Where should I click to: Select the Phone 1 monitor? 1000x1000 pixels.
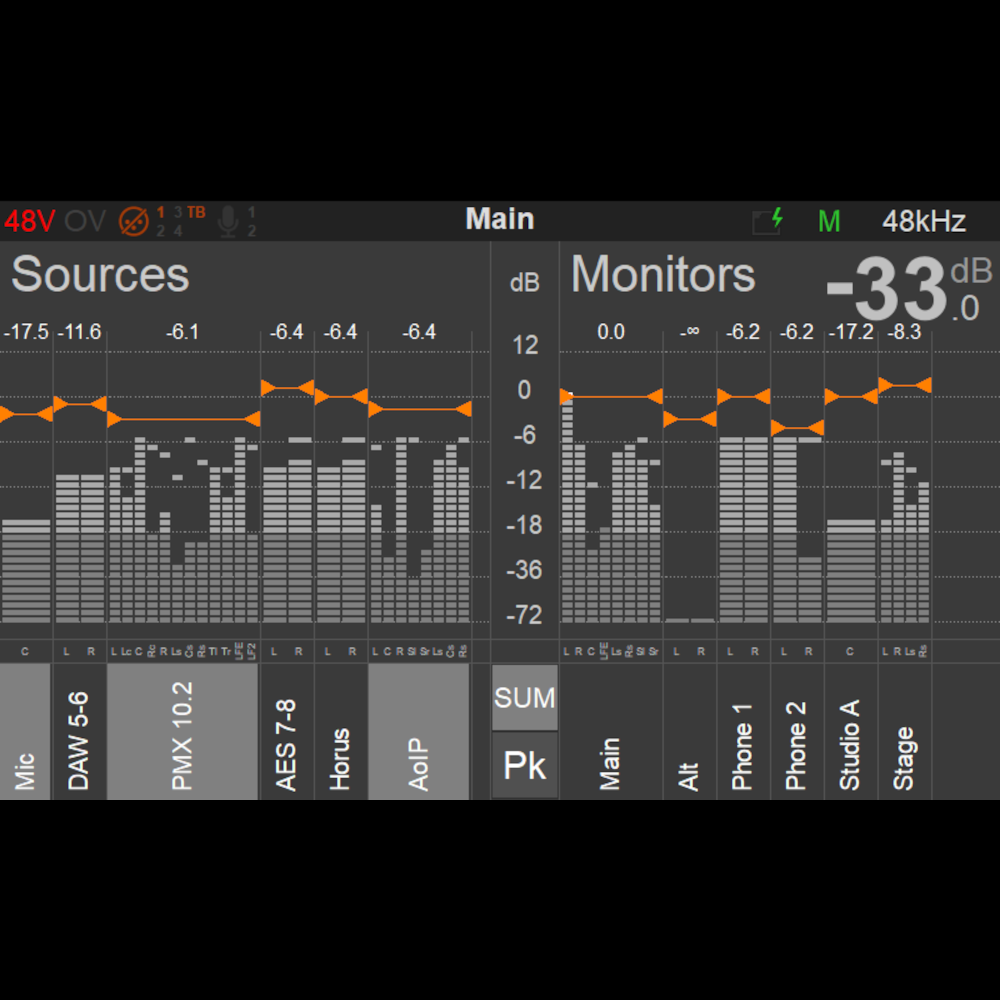[743, 731]
